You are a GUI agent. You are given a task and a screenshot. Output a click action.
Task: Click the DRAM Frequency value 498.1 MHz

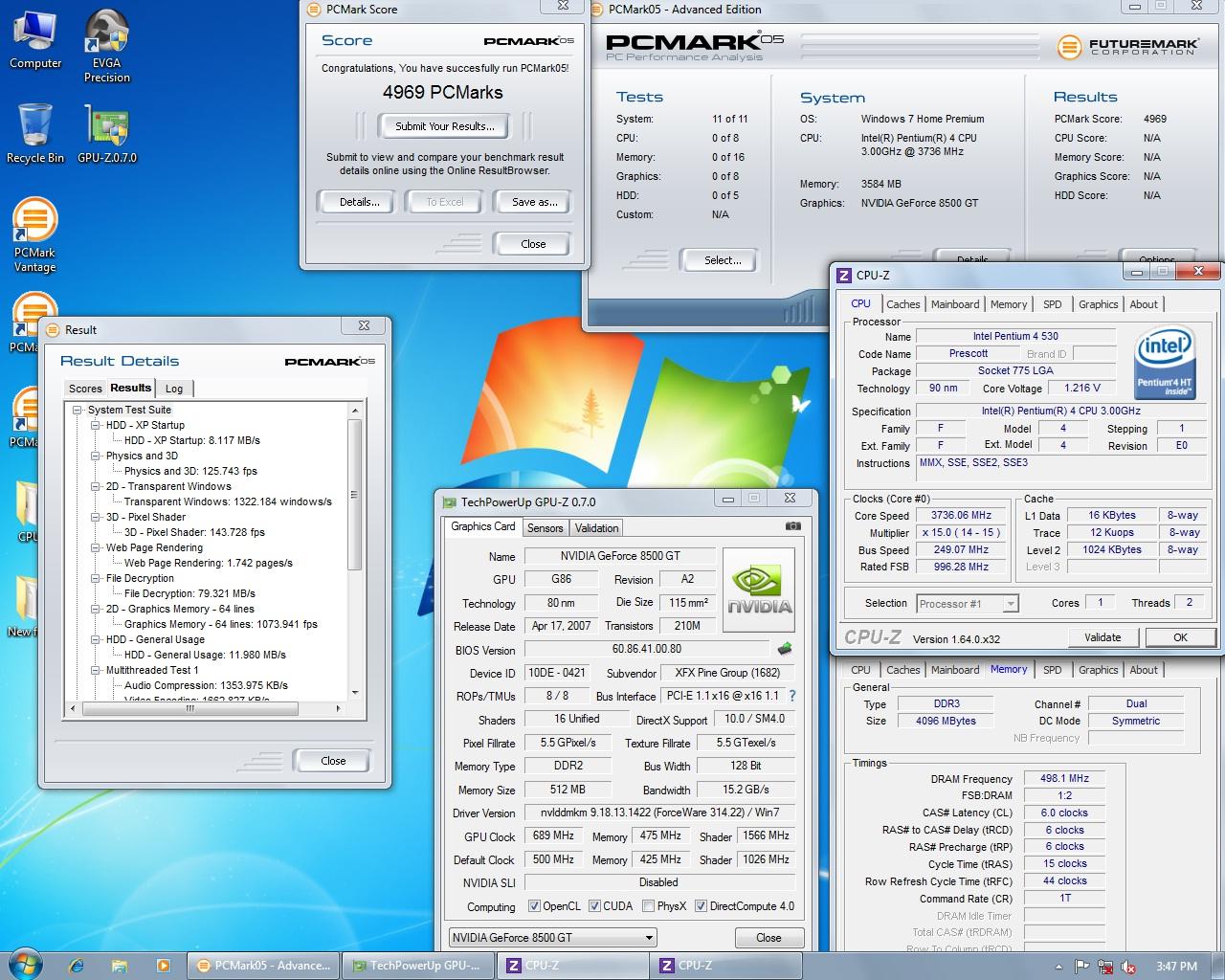pyautogui.click(x=1065, y=778)
